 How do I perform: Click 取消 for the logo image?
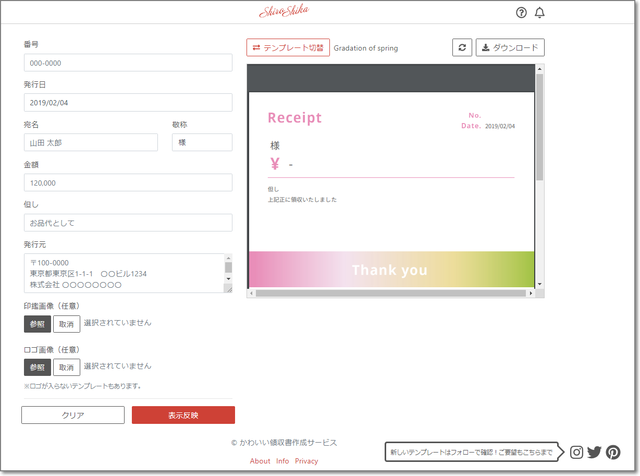(66, 367)
